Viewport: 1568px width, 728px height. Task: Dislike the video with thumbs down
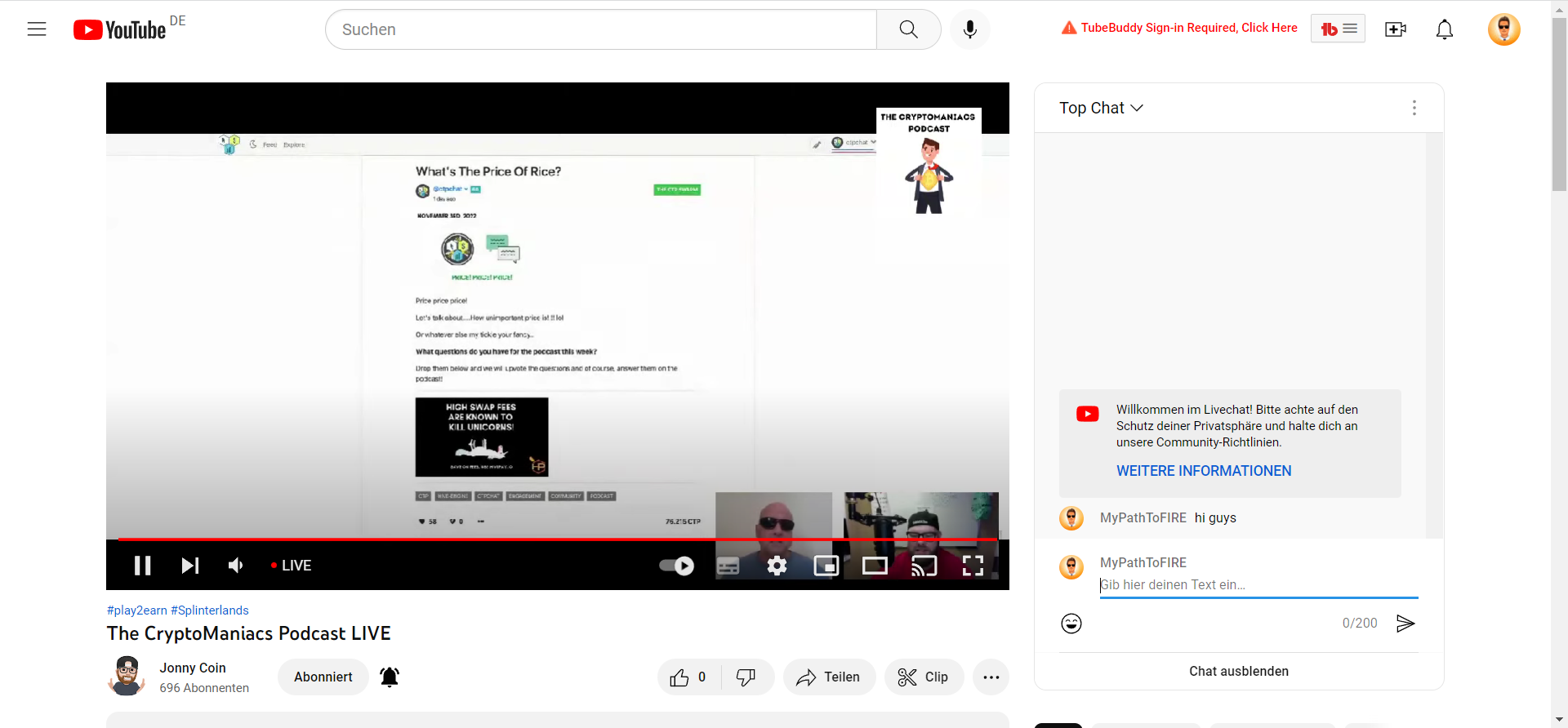[747, 677]
